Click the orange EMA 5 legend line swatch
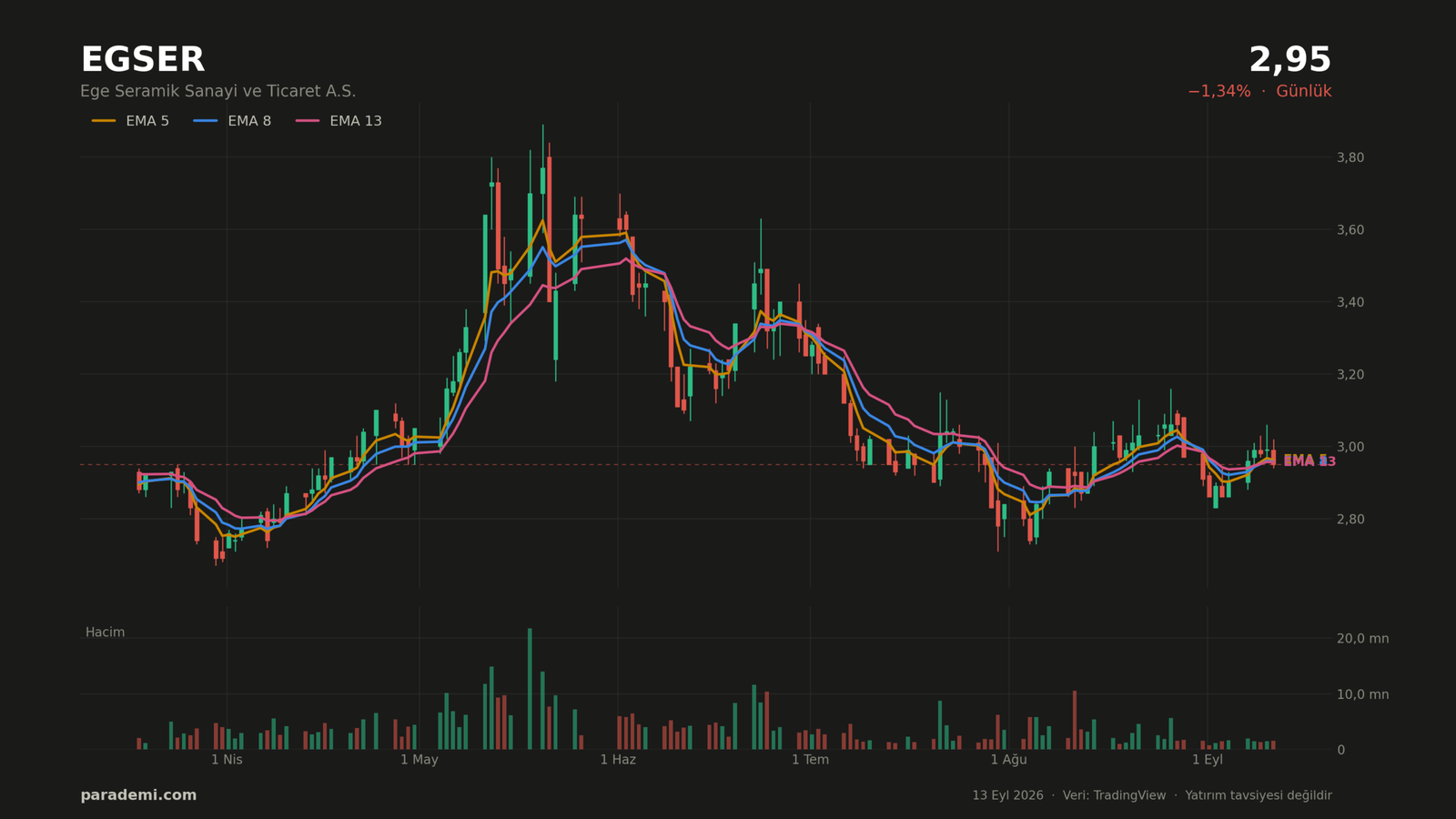This screenshot has height=819, width=1456. tap(104, 121)
